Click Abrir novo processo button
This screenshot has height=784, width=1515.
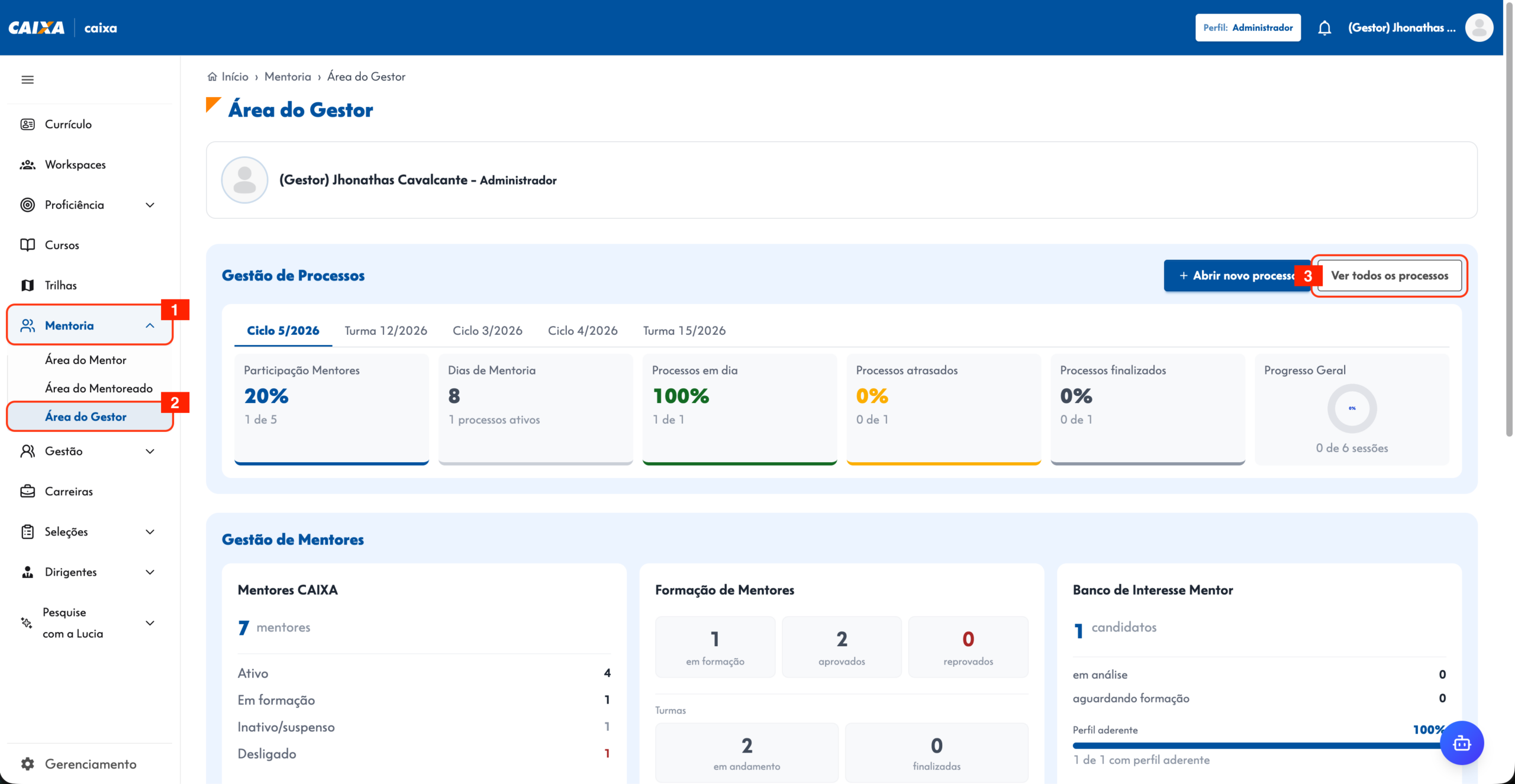tap(1236, 276)
